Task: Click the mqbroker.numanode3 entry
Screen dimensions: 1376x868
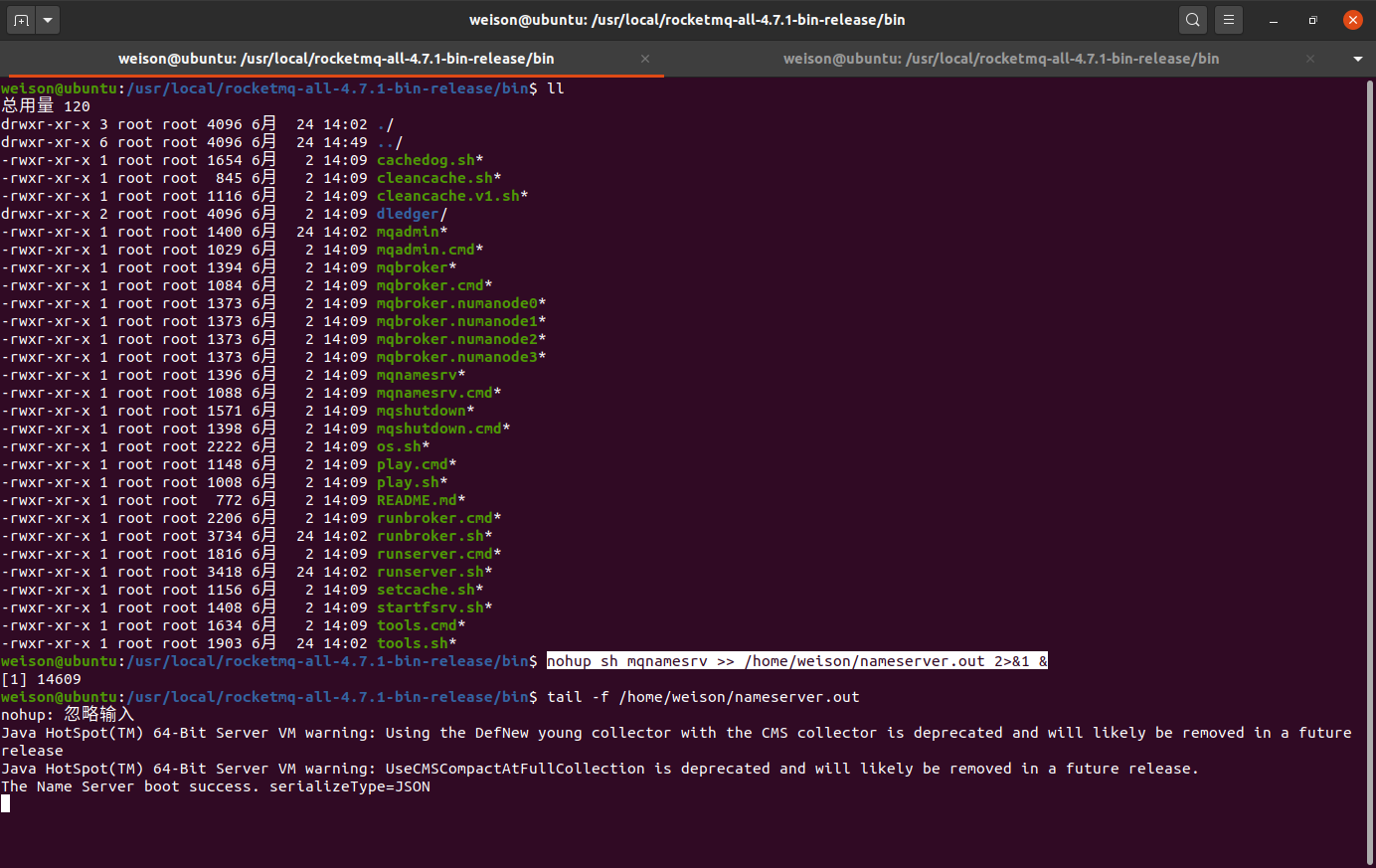Action: coord(457,357)
